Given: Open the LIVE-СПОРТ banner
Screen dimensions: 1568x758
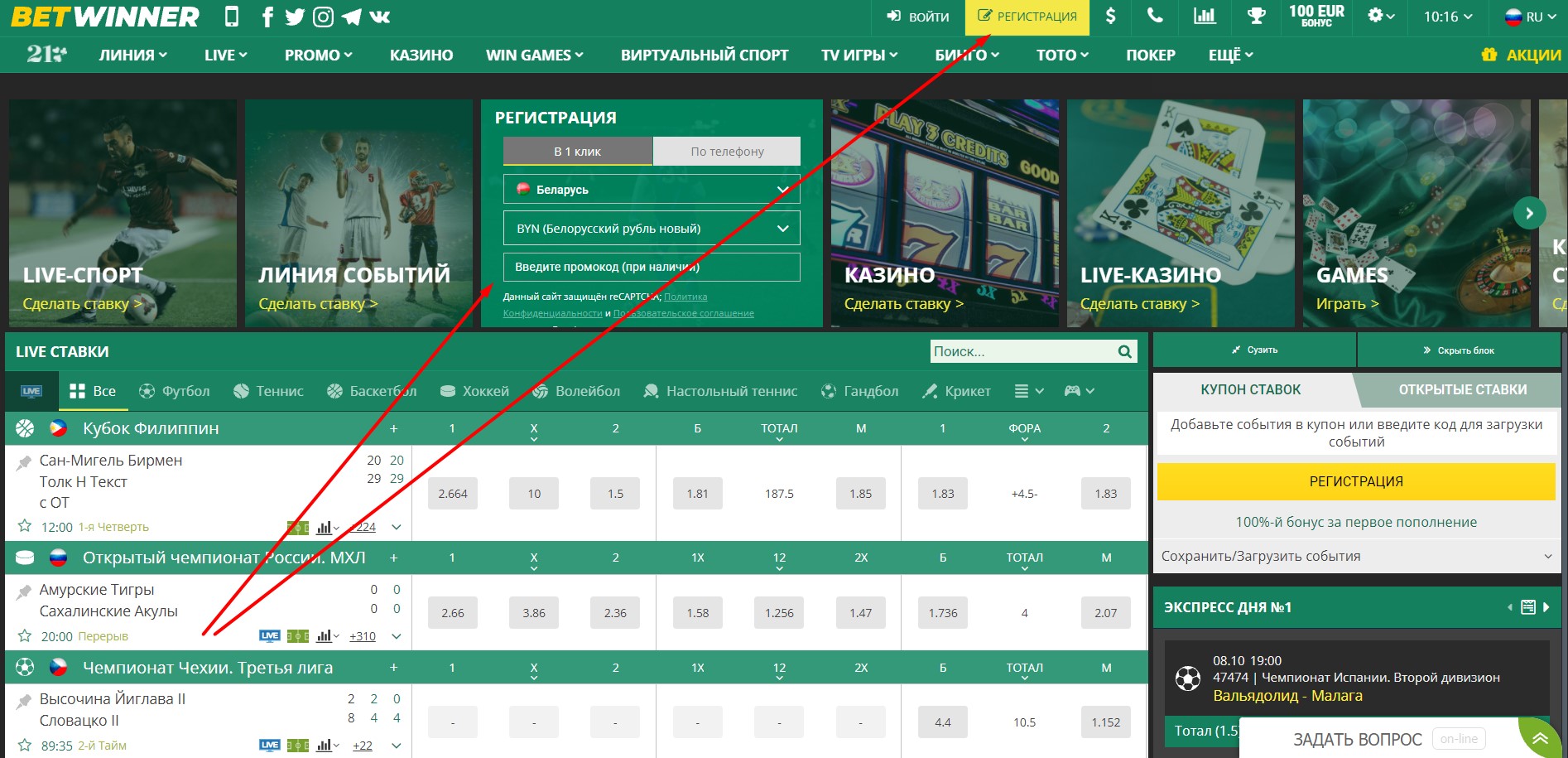Looking at the screenshot, I should click(123, 214).
